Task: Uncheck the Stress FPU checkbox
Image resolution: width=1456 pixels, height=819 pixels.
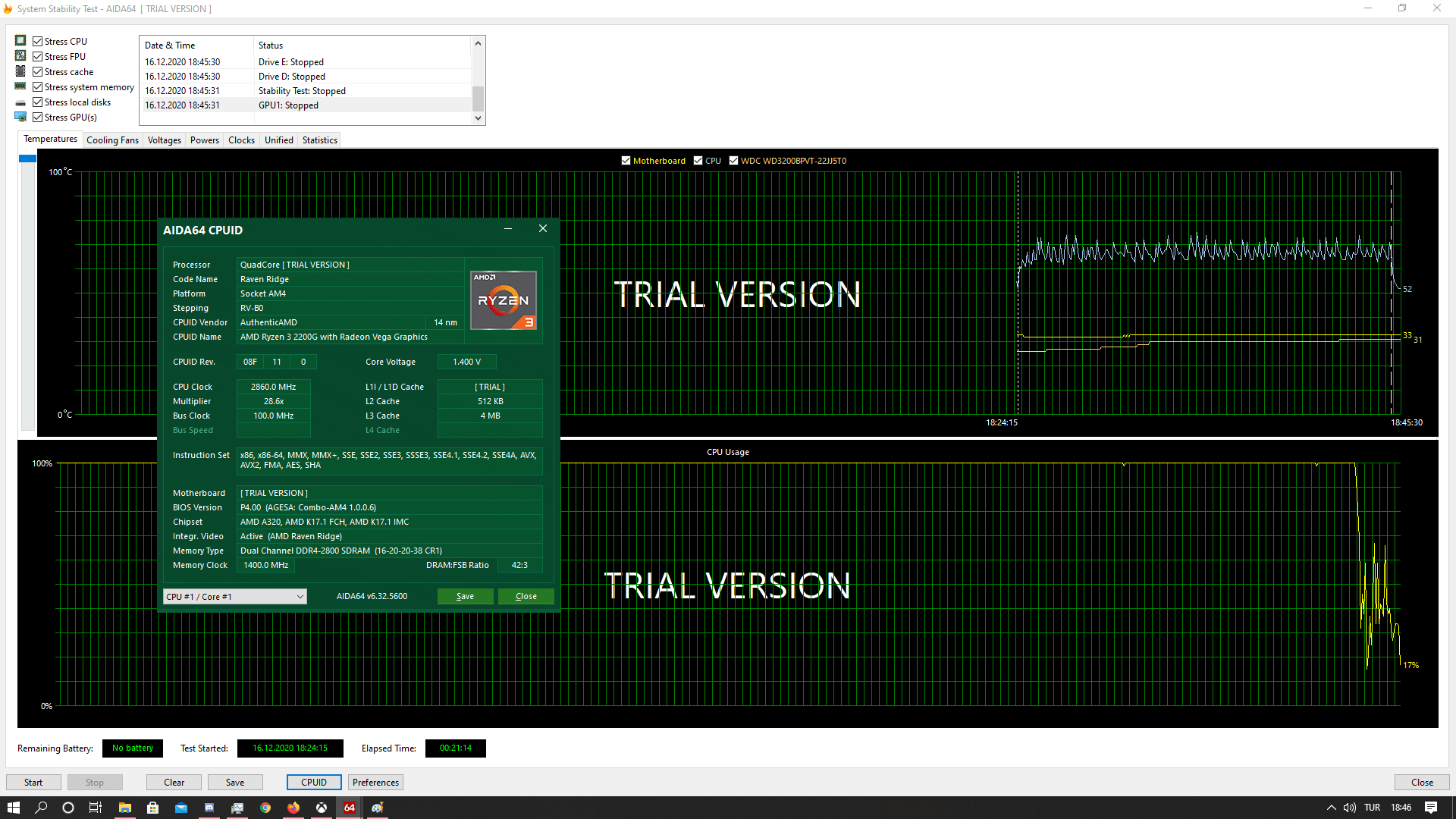Action: [38, 57]
